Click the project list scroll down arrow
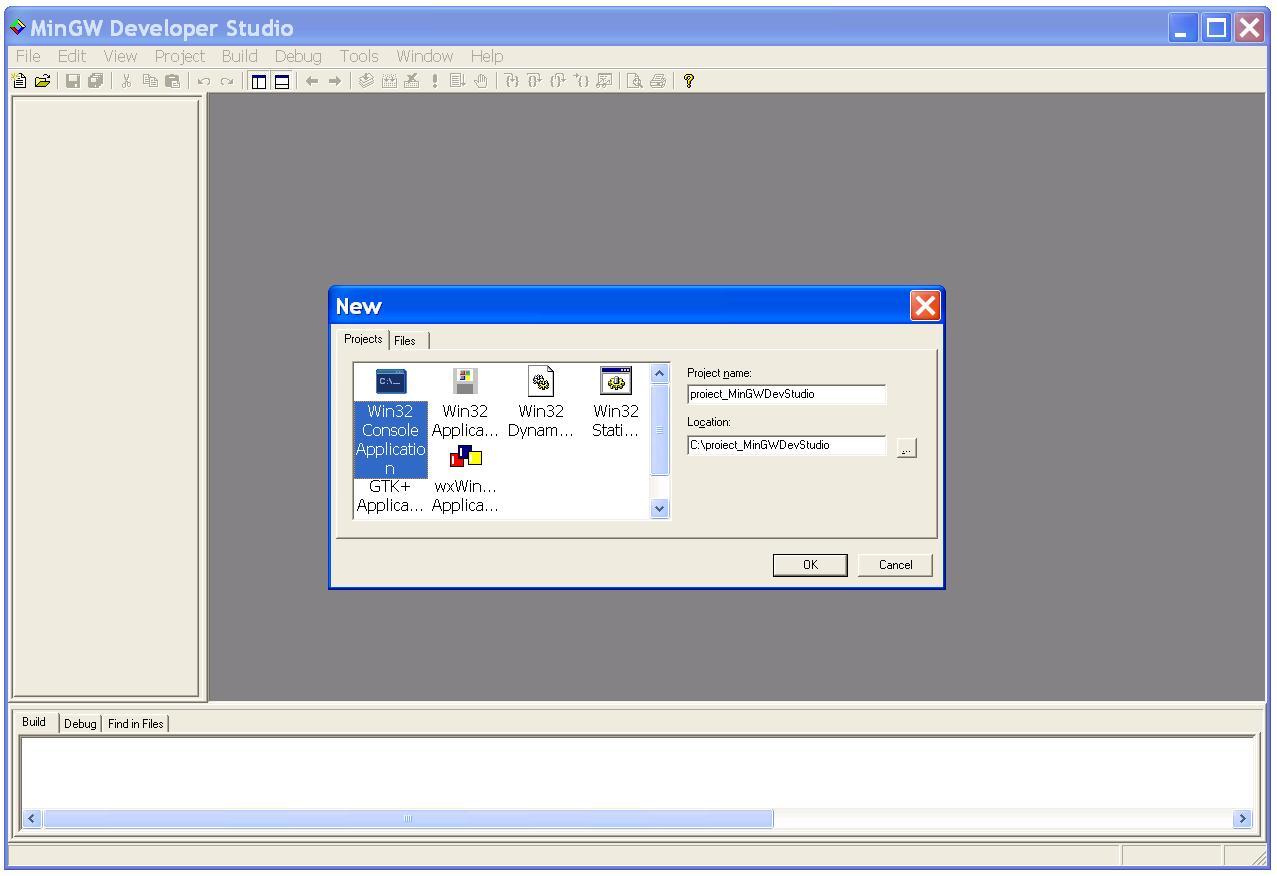 (x=659, y=508)
